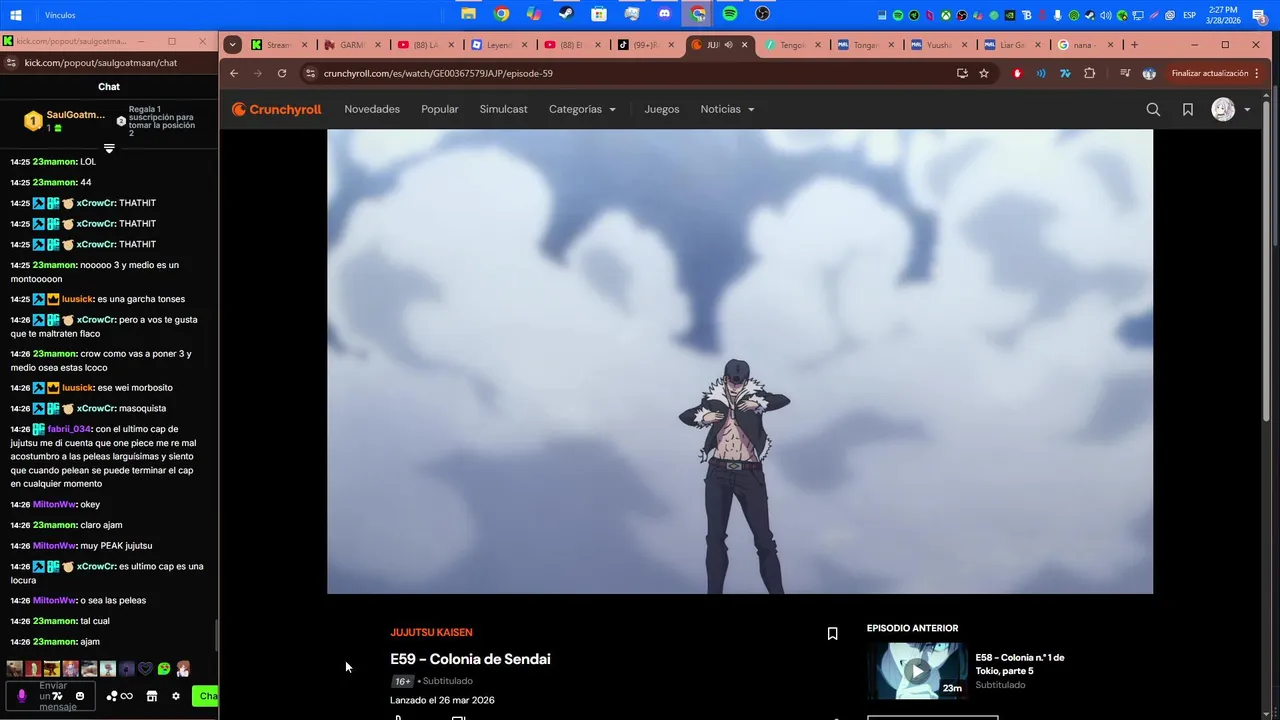Open Steam from the taskbar
This screenshot has height=720, width=1280.
click(566, 14)
